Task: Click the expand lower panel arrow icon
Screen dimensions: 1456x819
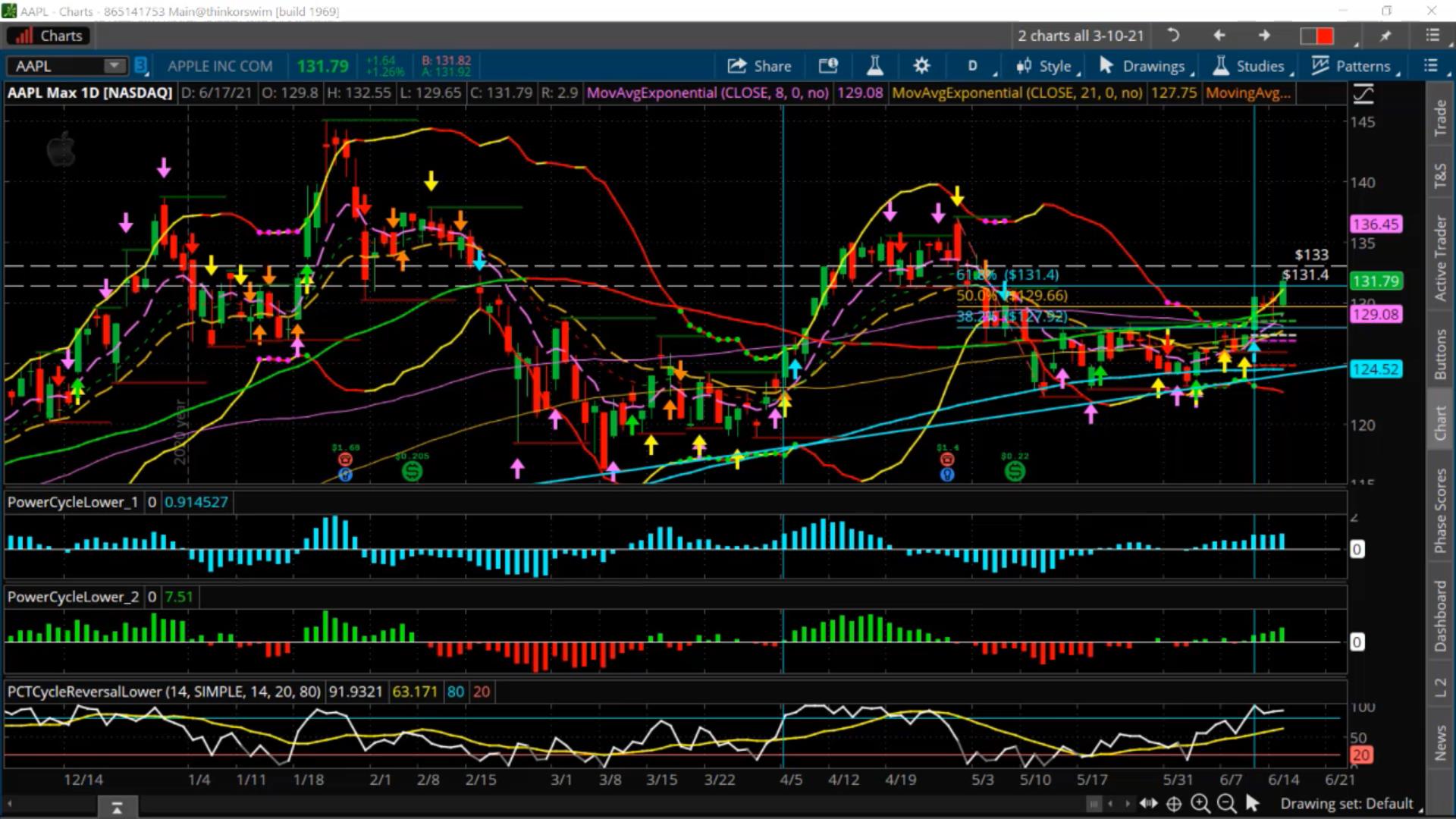Action: (x=117, y=808)
